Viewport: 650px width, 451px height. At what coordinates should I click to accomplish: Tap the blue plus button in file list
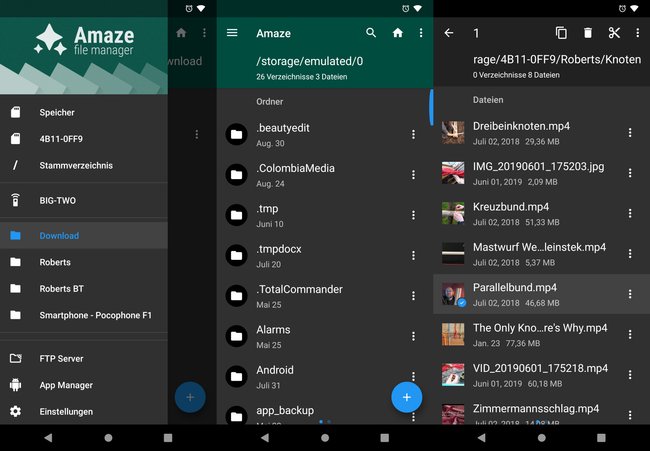tap(407, 398)
